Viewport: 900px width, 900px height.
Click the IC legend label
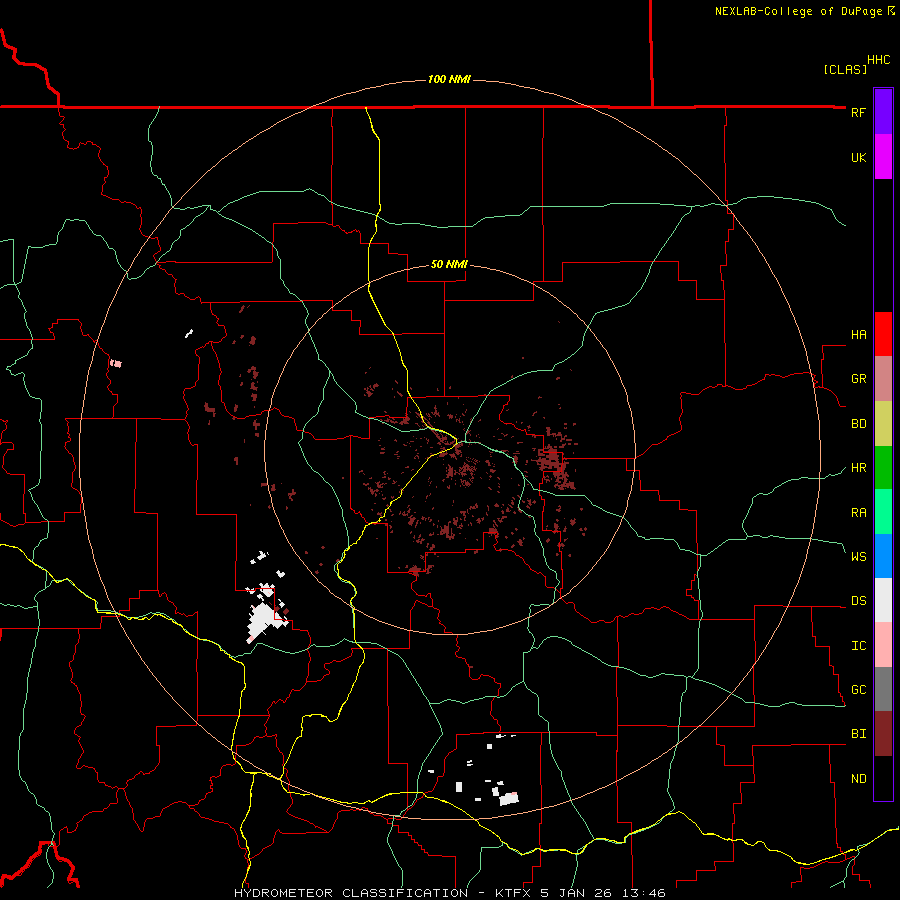click(858, 646)
